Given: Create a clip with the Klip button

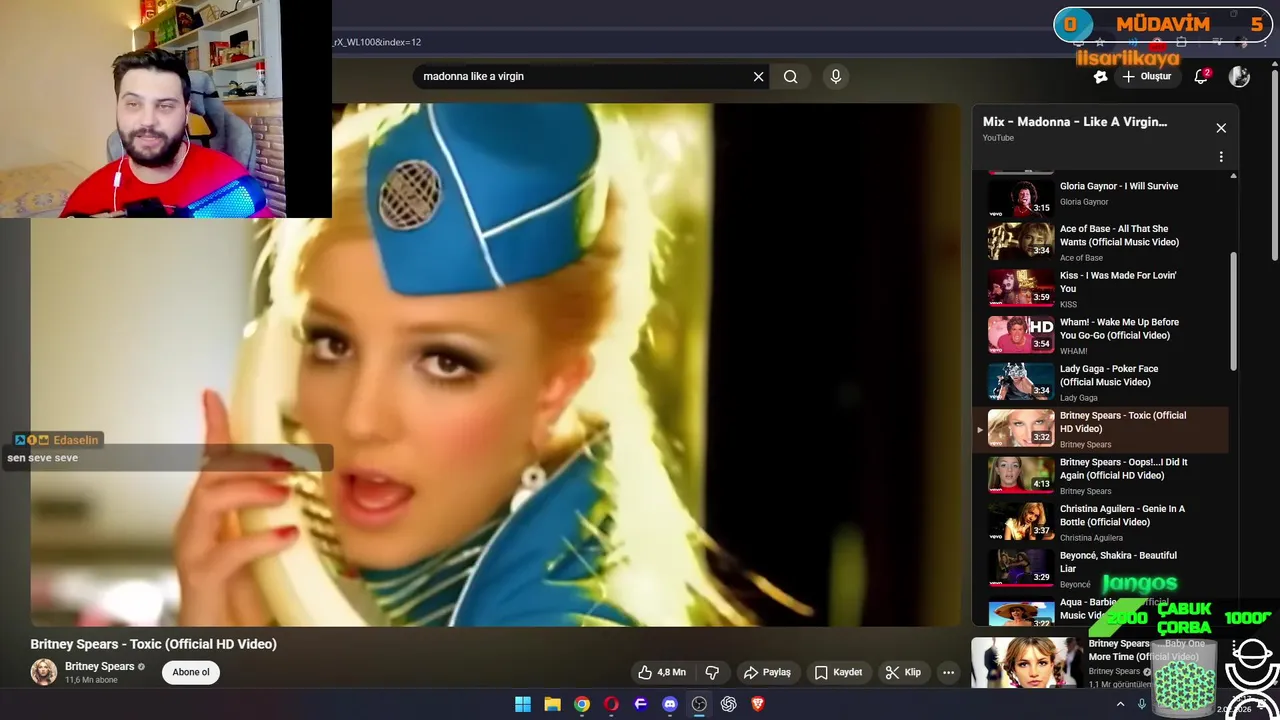Looking at the screenshot, I should click(903, 672).
